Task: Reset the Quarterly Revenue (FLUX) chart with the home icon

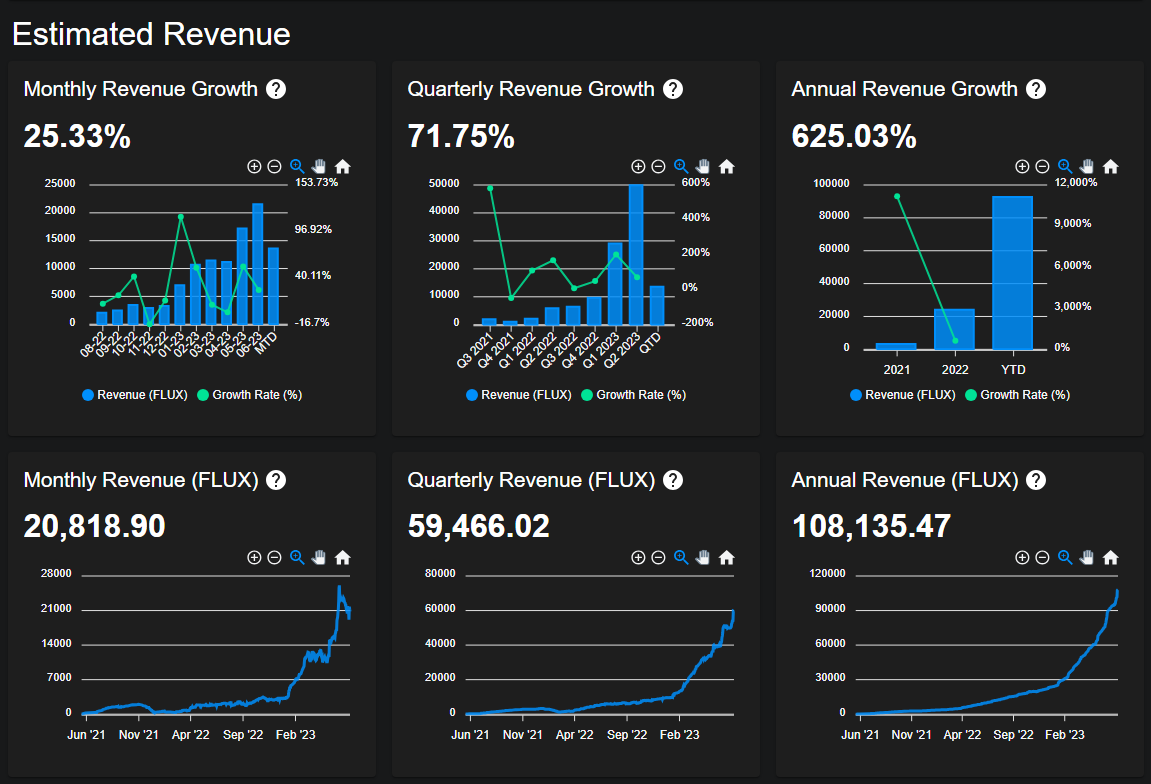Action: coord(727,558)
